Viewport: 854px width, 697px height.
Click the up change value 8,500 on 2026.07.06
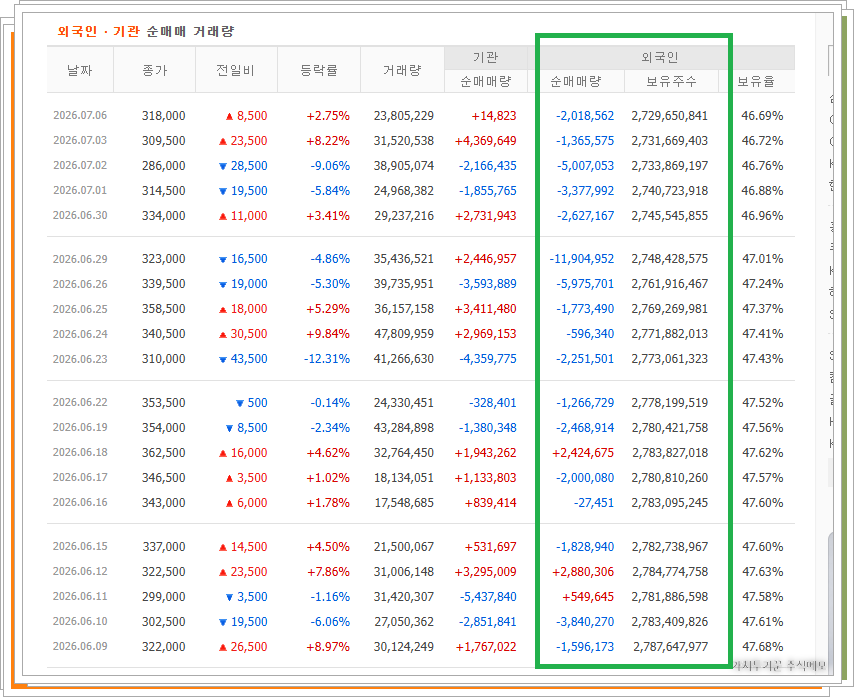(252, 115)
